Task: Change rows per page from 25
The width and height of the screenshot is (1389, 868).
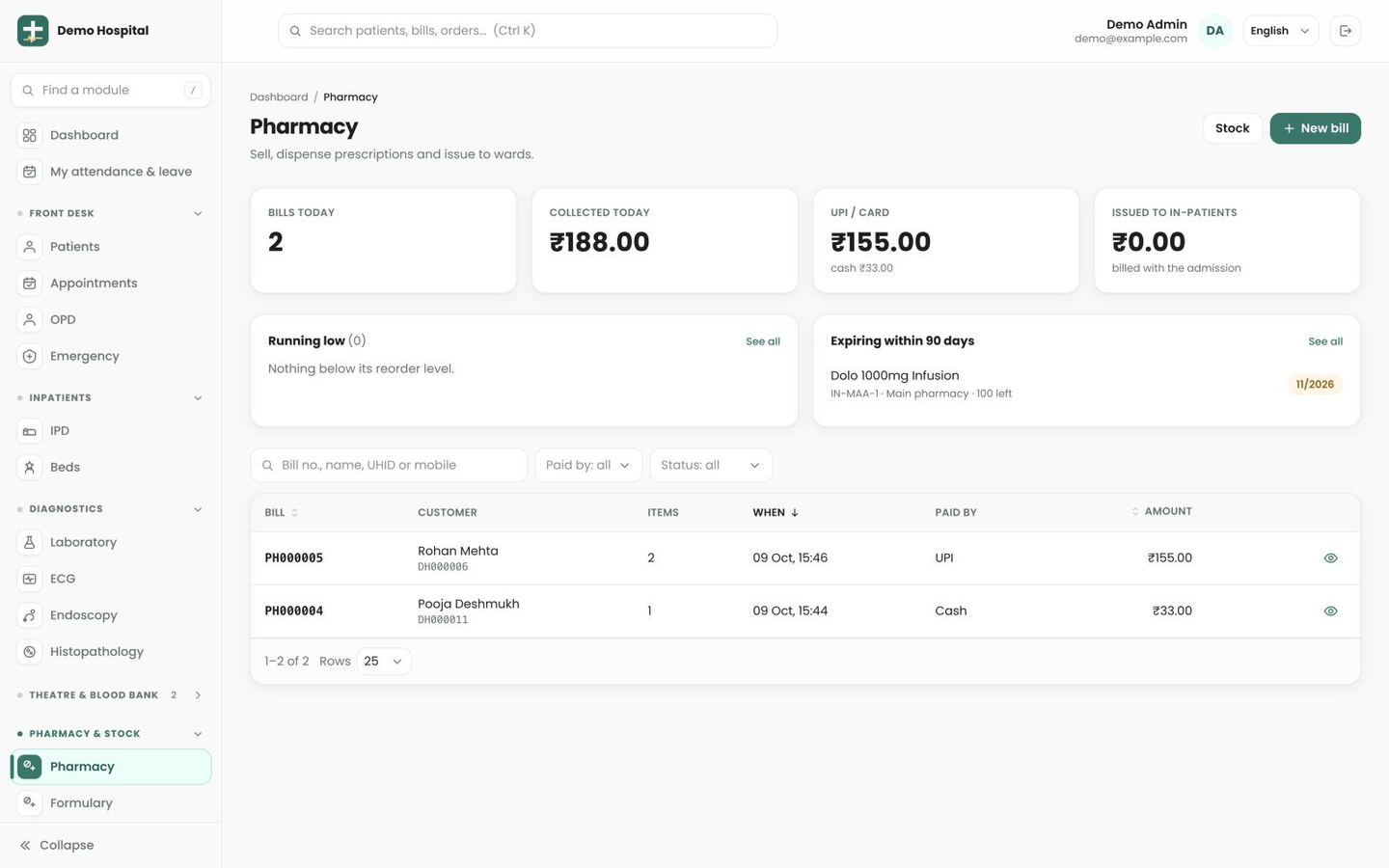Action: (x=384, y=662)
